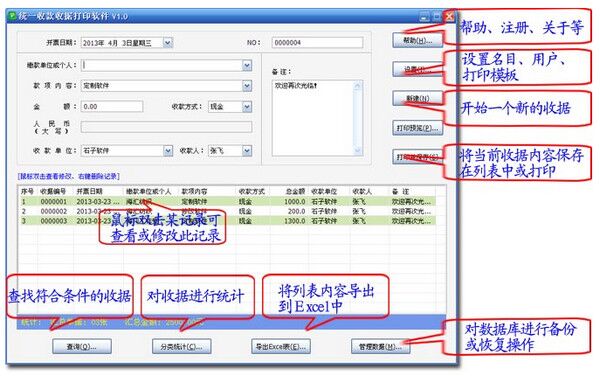Click into the 缴款单位或个人 text field
Viewport: 600px width, 376px height.
[x=162, y=65]
